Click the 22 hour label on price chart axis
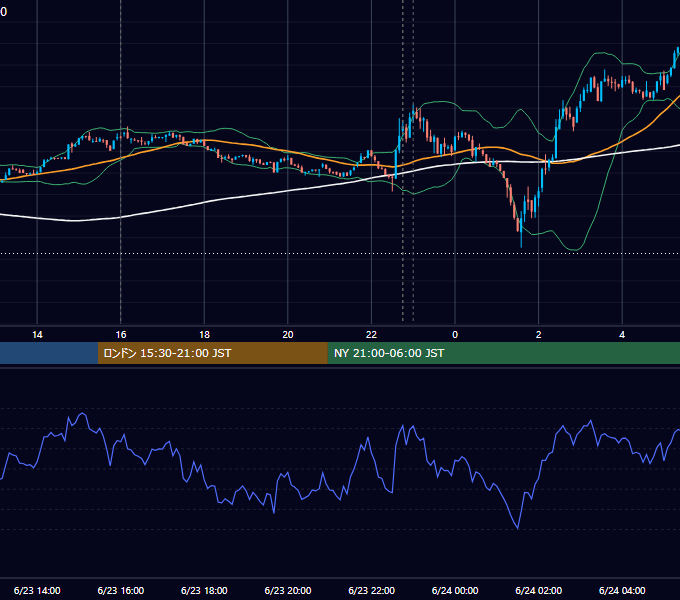 tap(371, 335)
